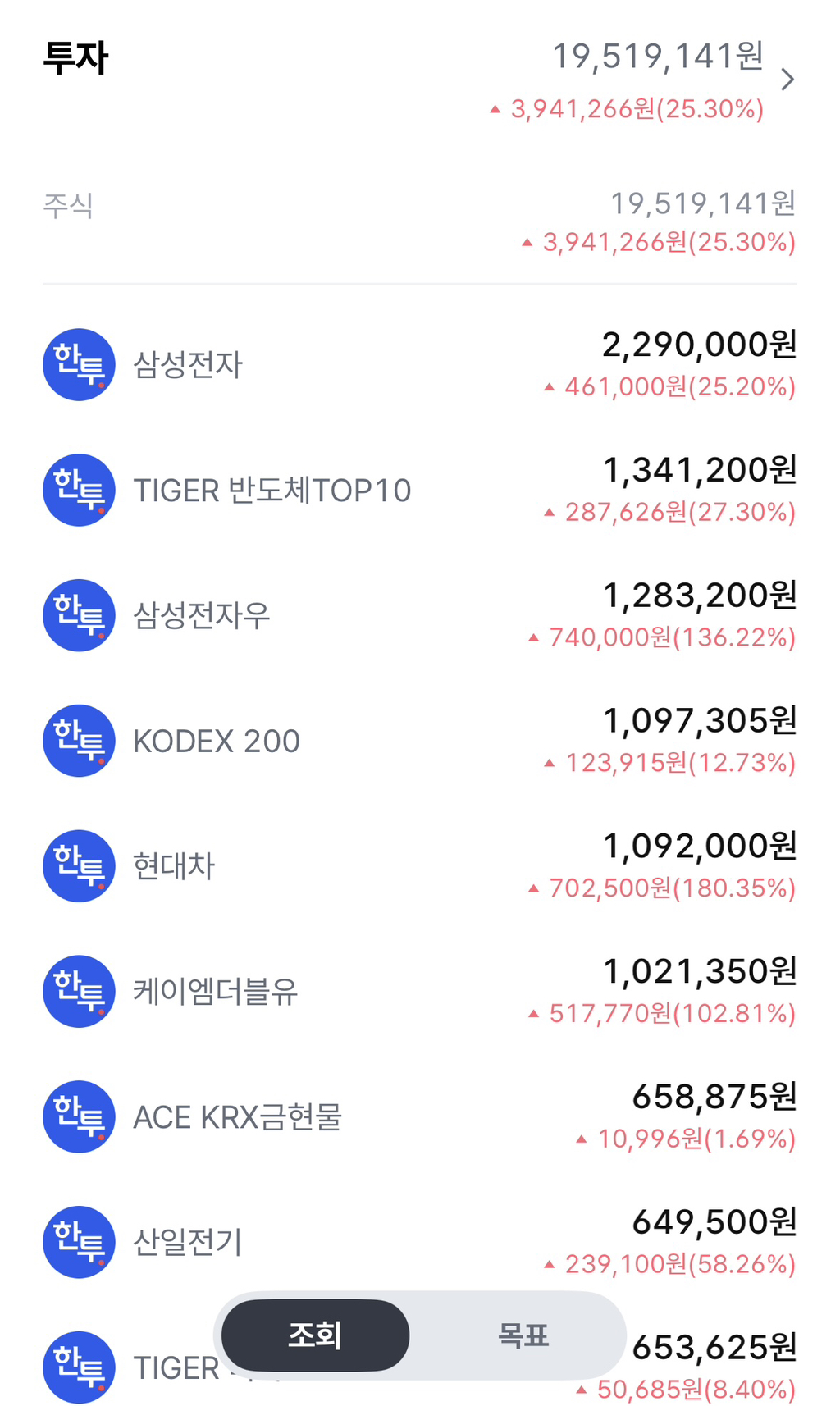The height and width of the screenshot is (1406, 840).
Task: Tap the 한투 icon beside 삼성전자우
Action: (x=79, y=616)
